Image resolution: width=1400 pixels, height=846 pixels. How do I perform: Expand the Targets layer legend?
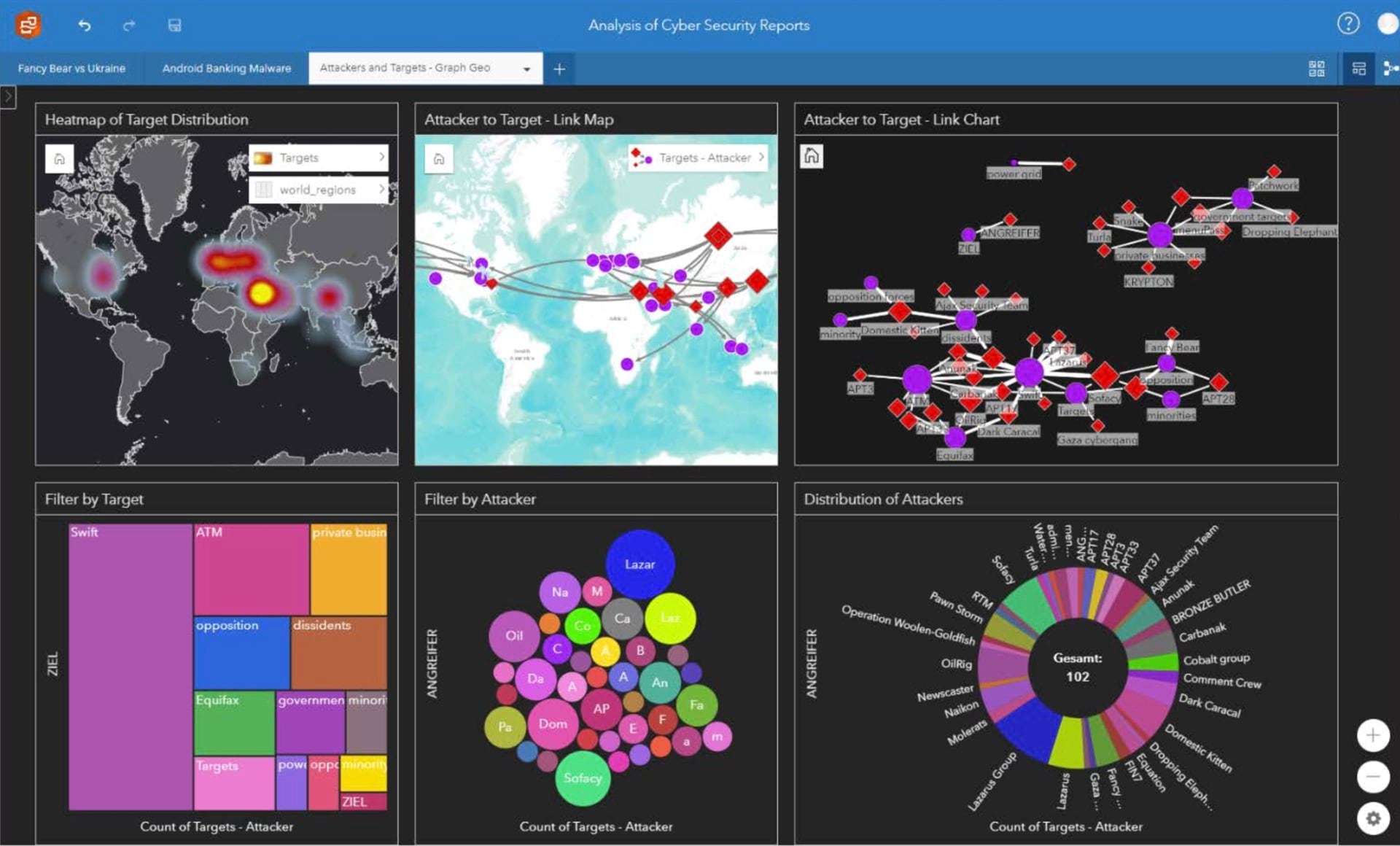(381, 158)
